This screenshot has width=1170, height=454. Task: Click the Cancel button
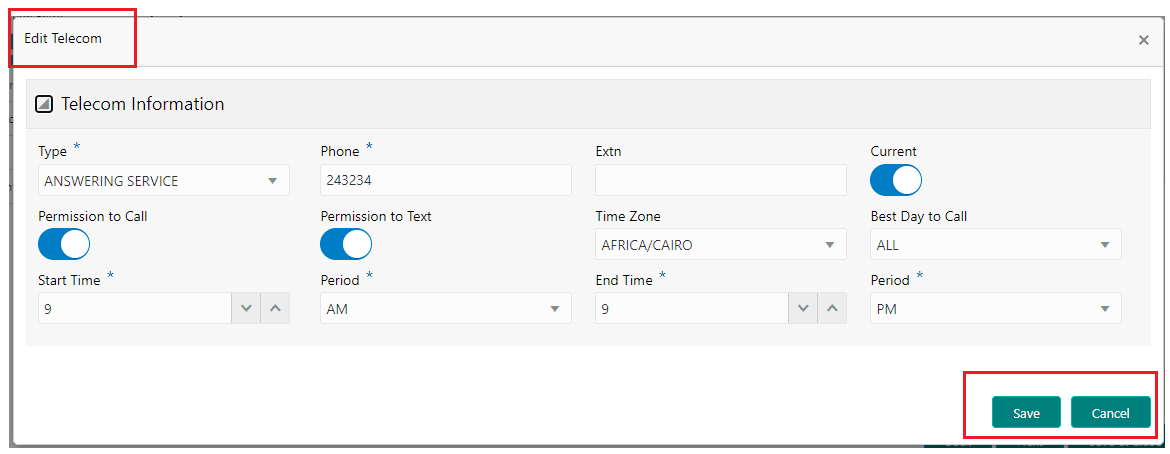coord(1110,413)
